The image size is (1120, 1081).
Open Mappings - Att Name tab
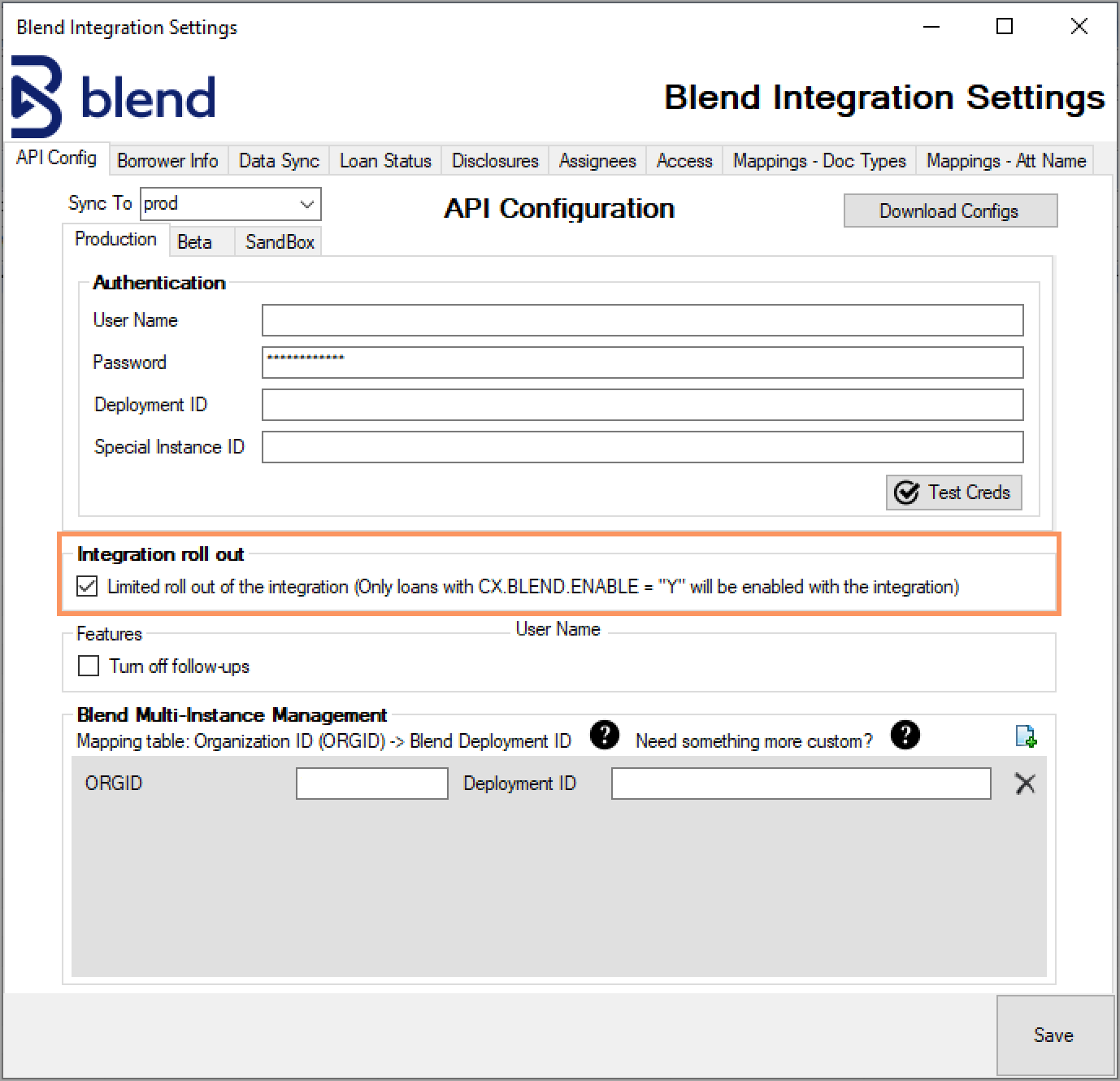click(x=1006, y=161)
